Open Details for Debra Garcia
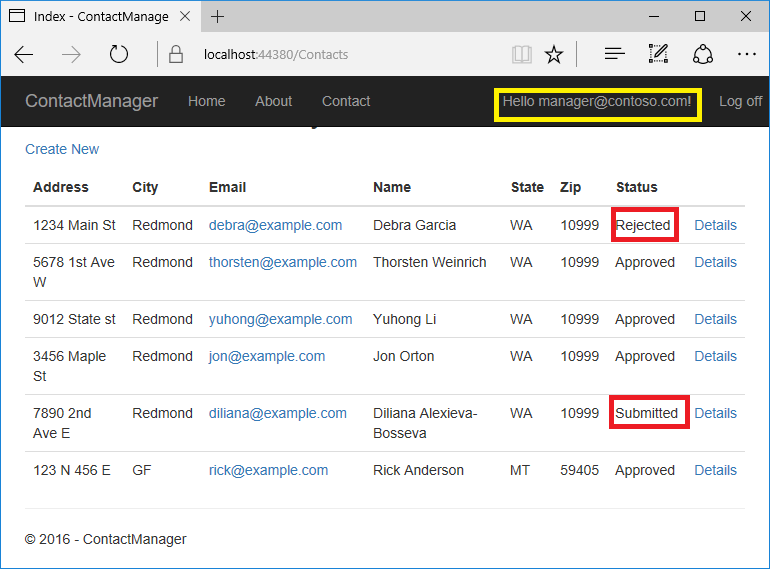770x569 pixels. tap(715, 225)
